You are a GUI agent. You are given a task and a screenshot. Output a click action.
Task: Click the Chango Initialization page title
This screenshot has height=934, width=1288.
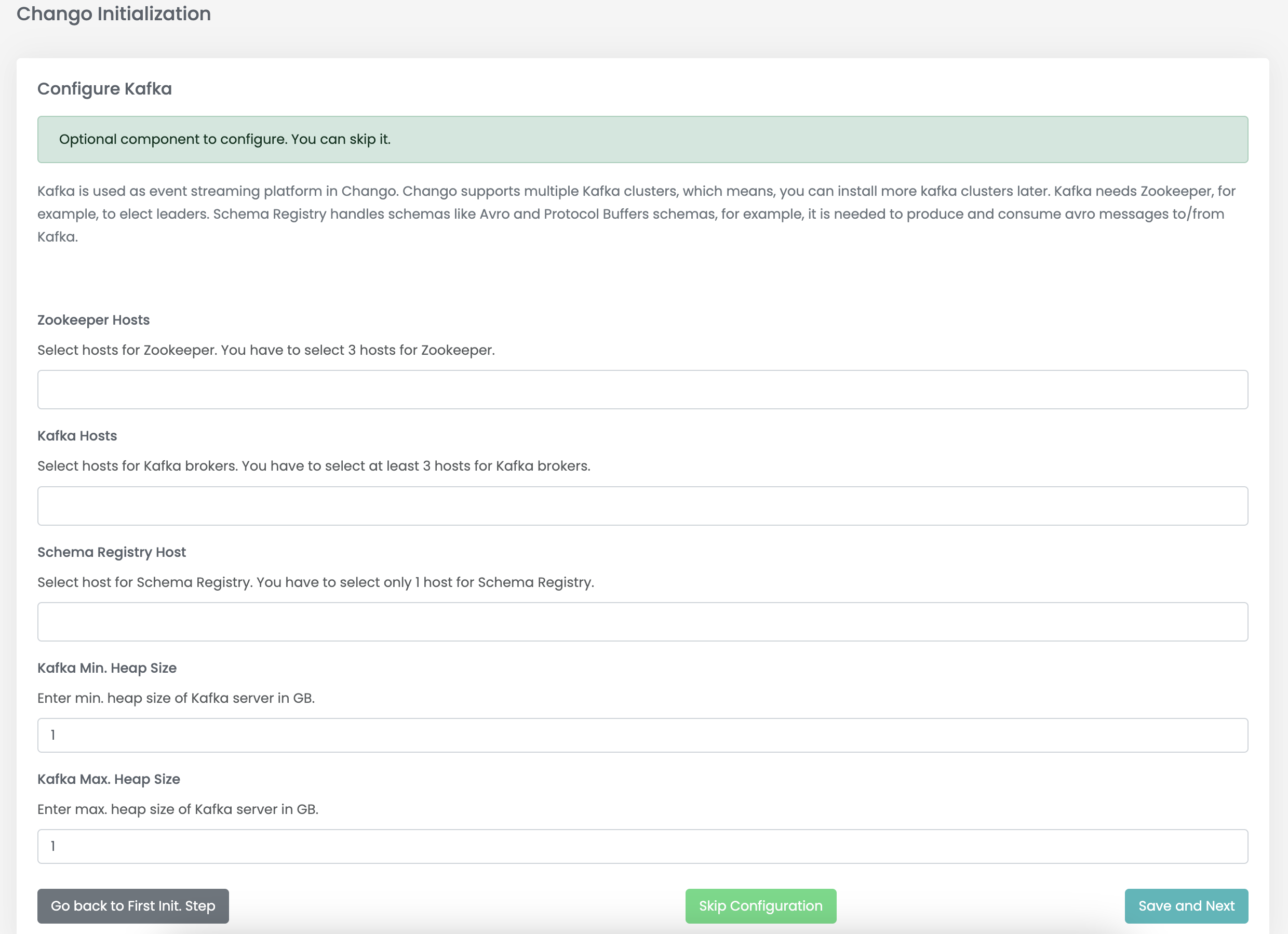tap(114, 14)
